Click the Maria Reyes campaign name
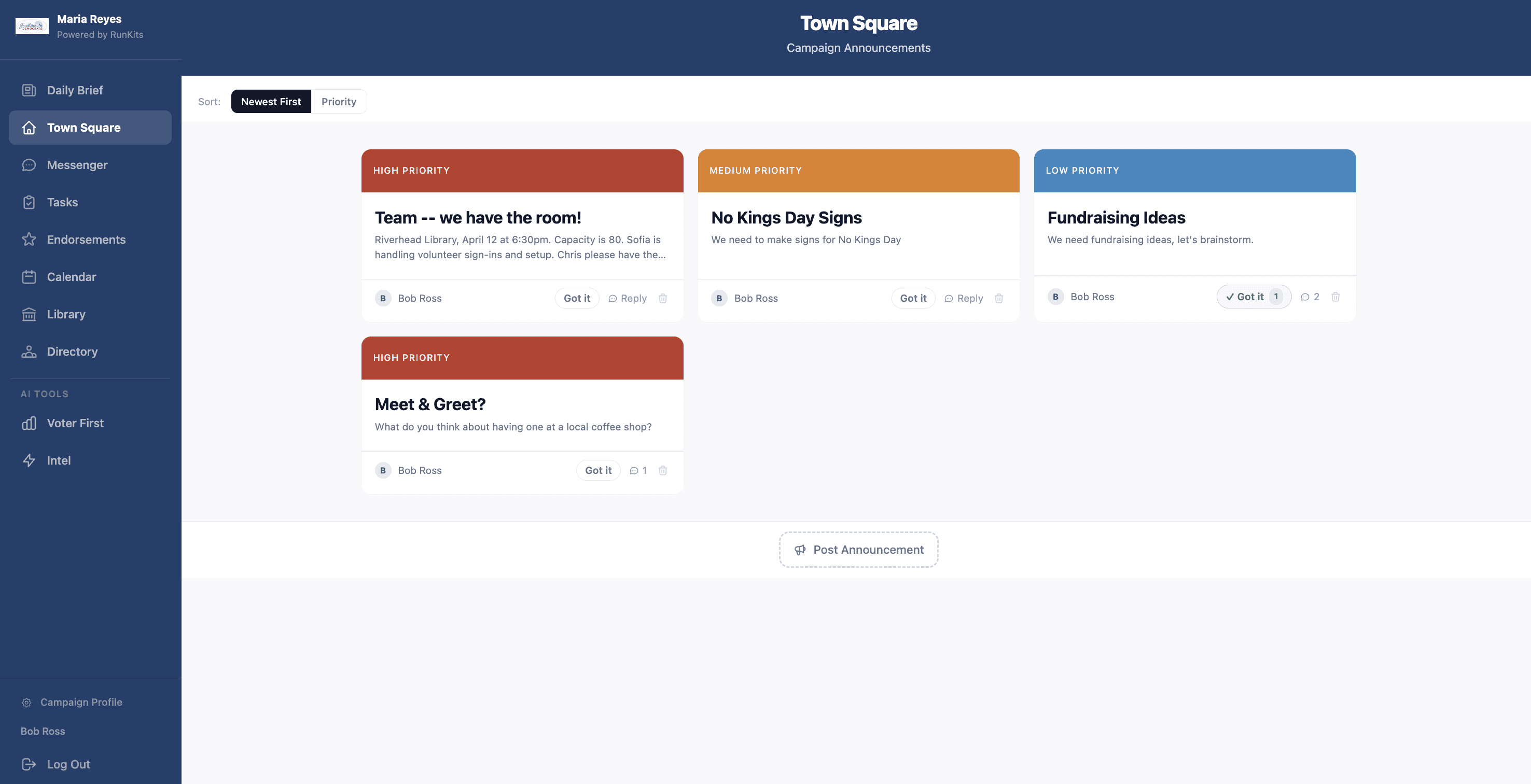1531x784 pixels. click(x=89, y=19)
